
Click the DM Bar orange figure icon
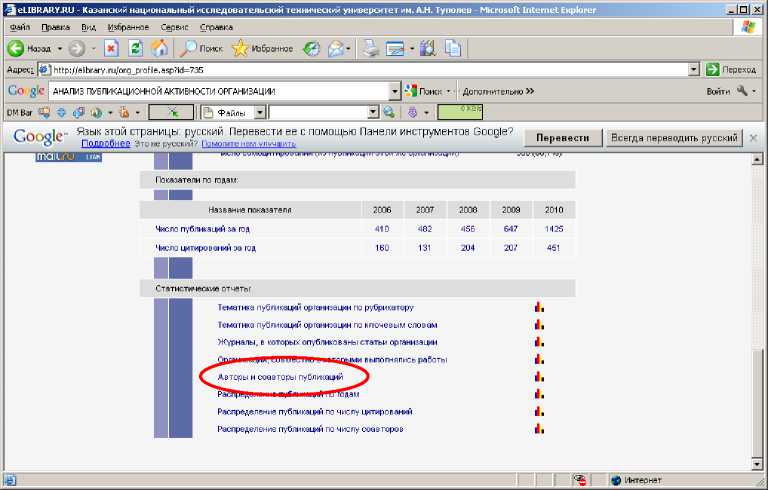pos(124,113)
